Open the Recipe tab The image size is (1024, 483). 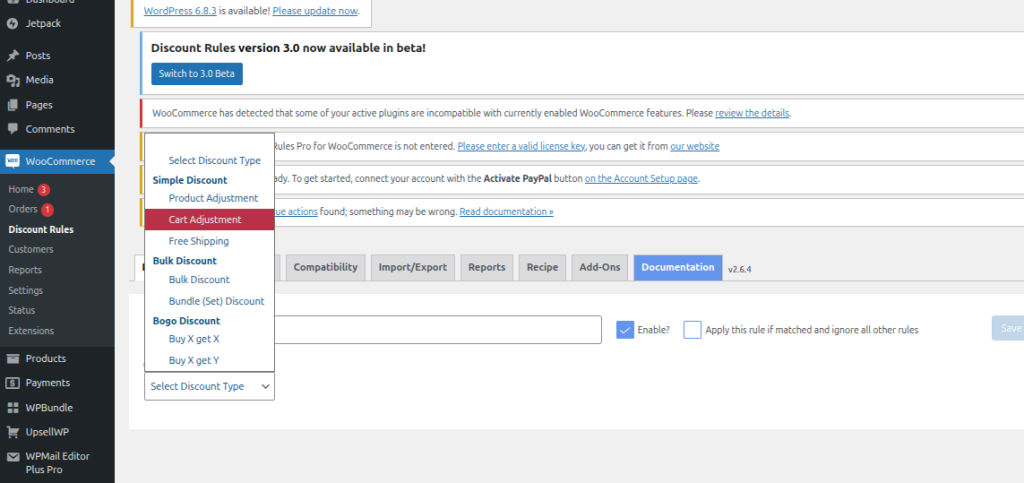point(542,268)
